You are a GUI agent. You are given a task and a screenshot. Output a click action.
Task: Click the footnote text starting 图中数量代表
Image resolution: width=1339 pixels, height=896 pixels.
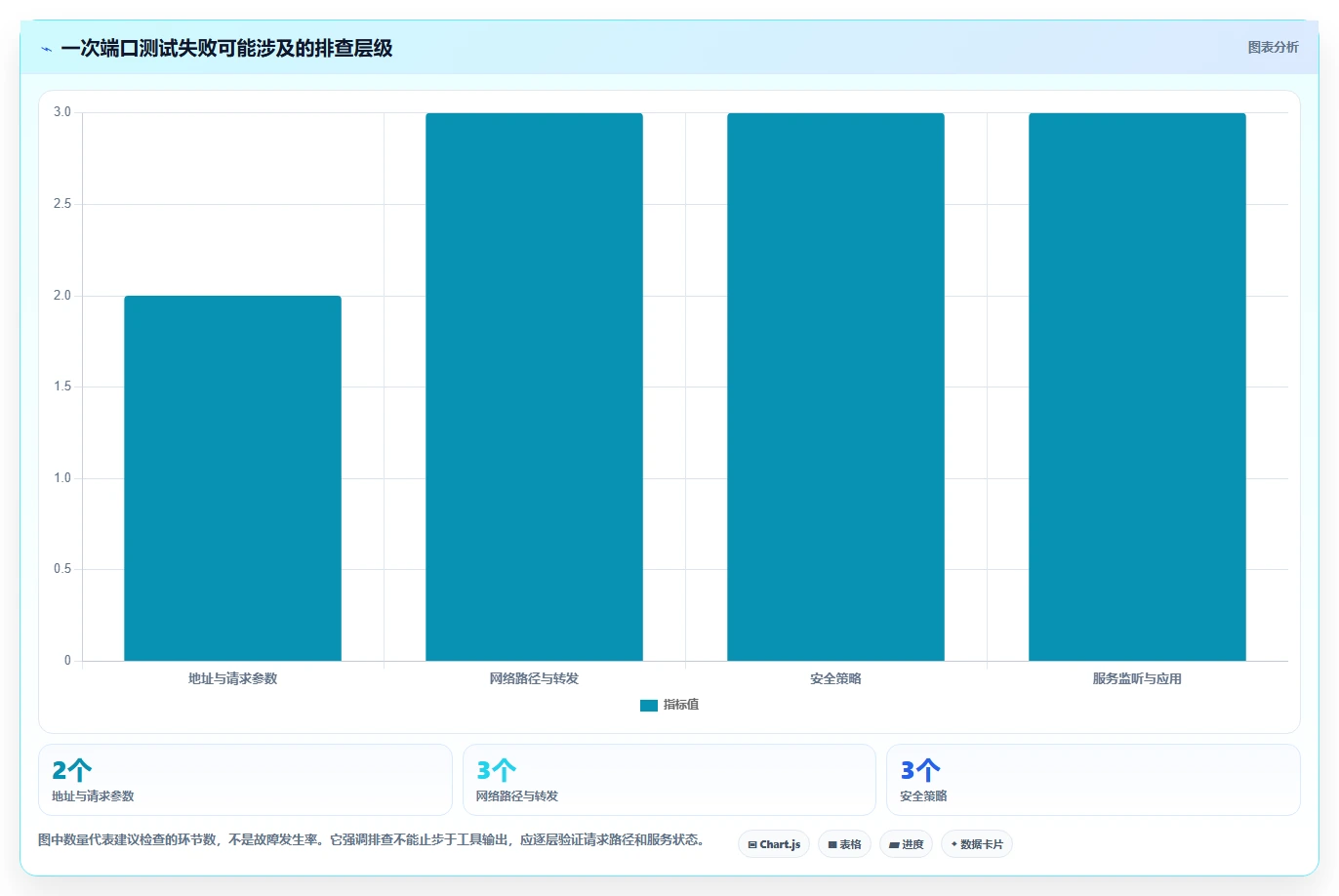pyautogui.click(x=372, y=839)
